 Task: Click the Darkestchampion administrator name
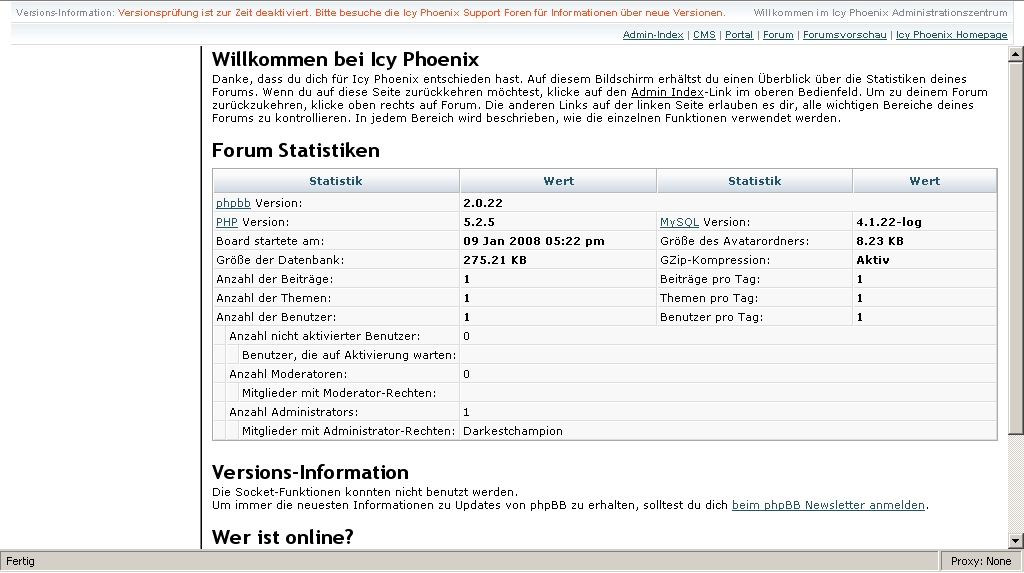pos(513,431)
